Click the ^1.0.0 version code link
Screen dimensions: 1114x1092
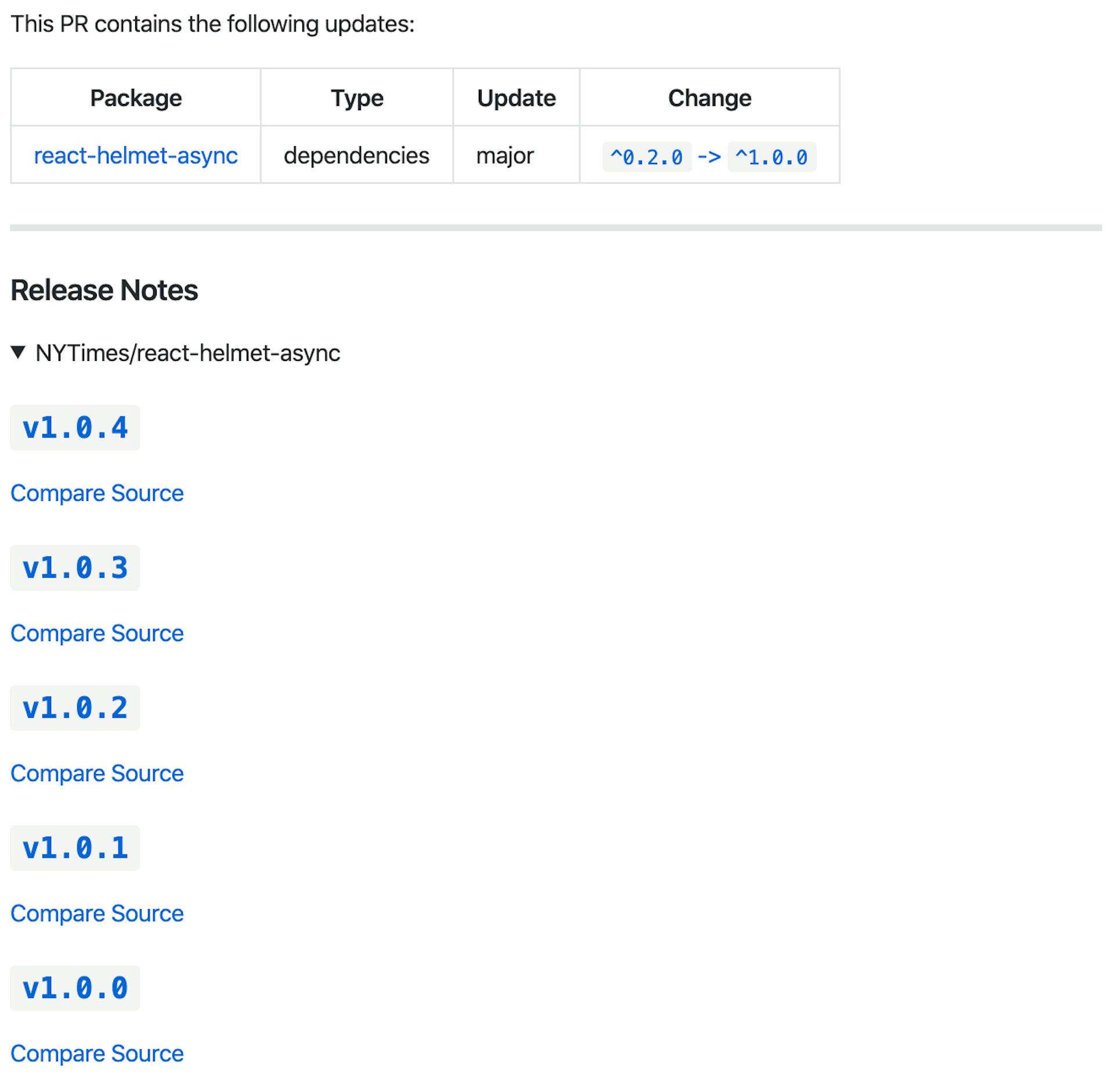pos(771,157)
